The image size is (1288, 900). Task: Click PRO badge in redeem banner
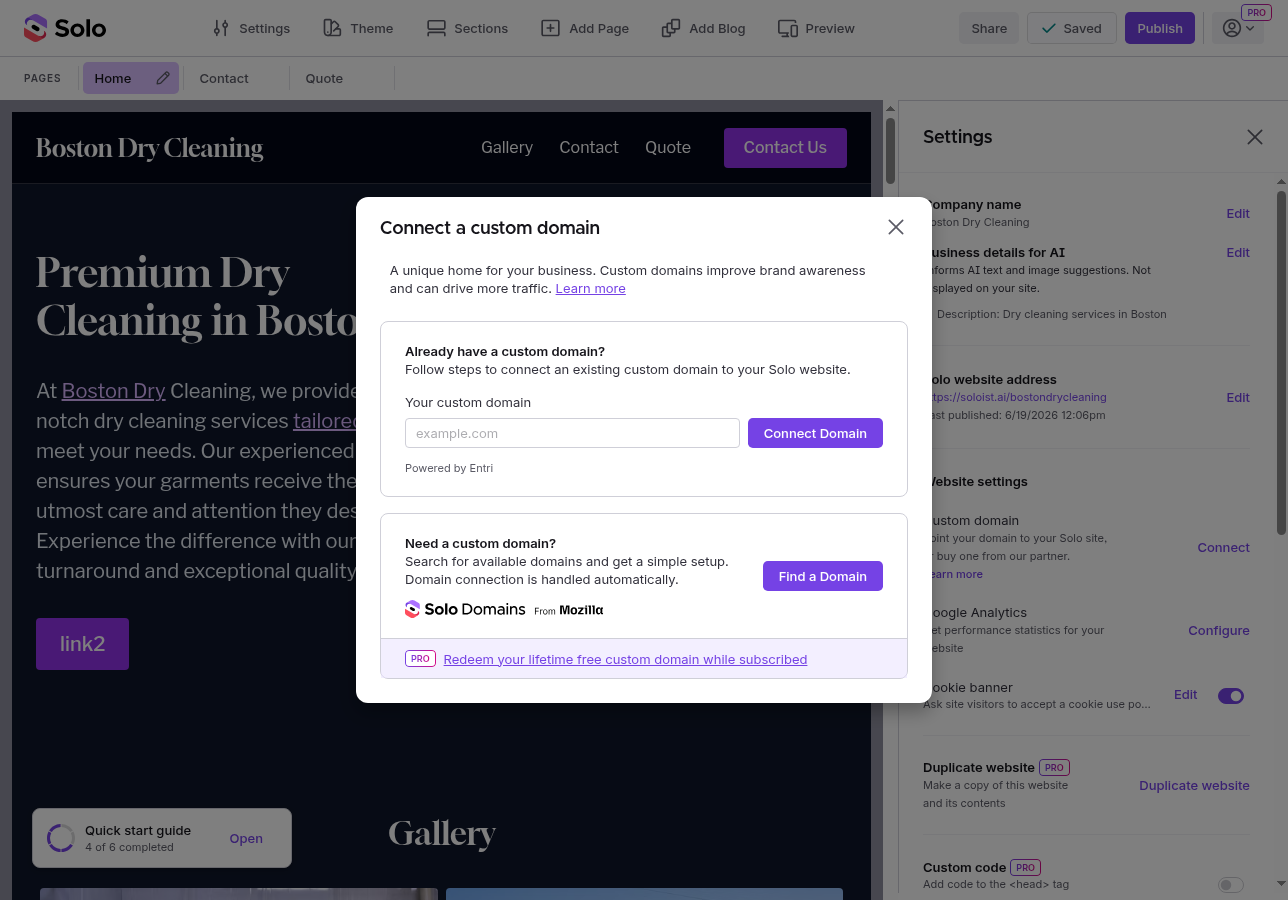(x=420, y=659)
